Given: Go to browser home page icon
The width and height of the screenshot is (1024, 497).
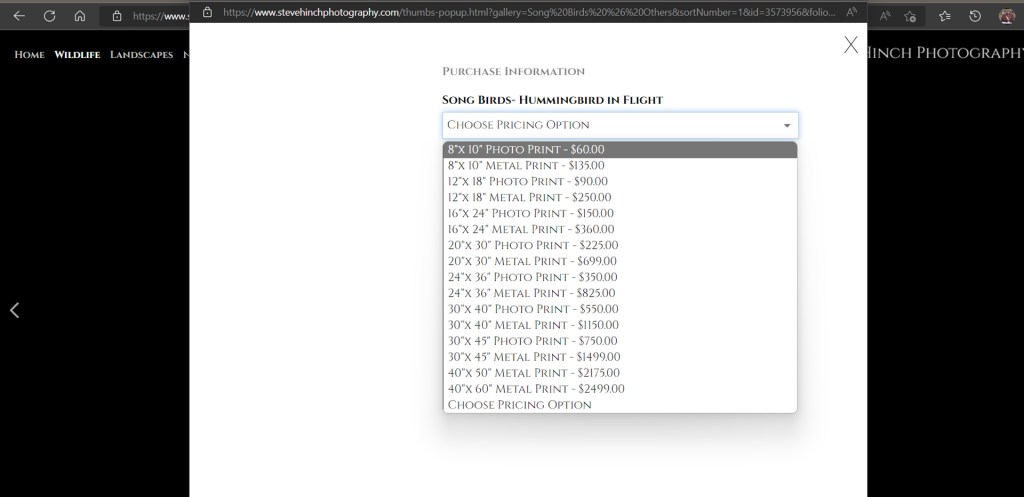Looking at the screenshot, I should (x=80, y=16).
